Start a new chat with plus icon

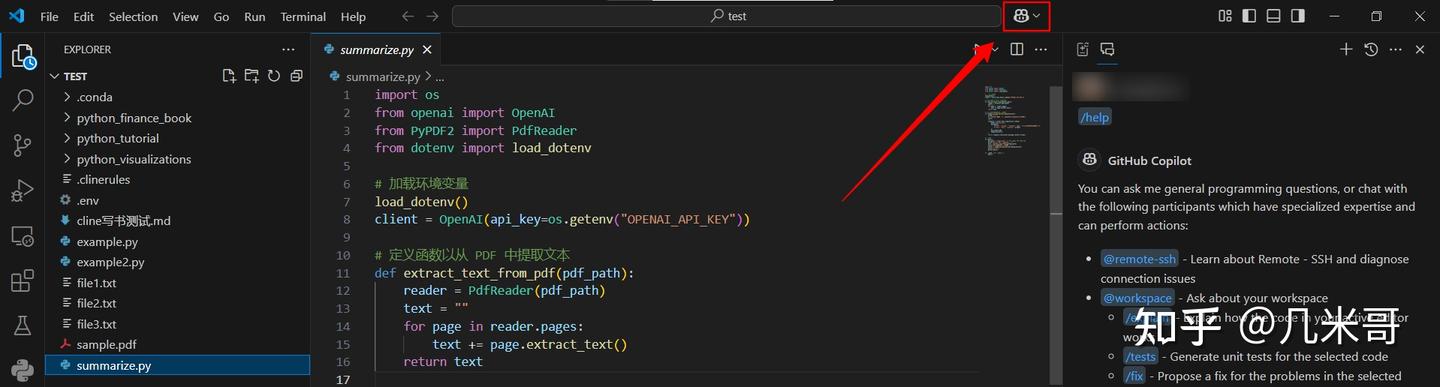point(1346,49)
